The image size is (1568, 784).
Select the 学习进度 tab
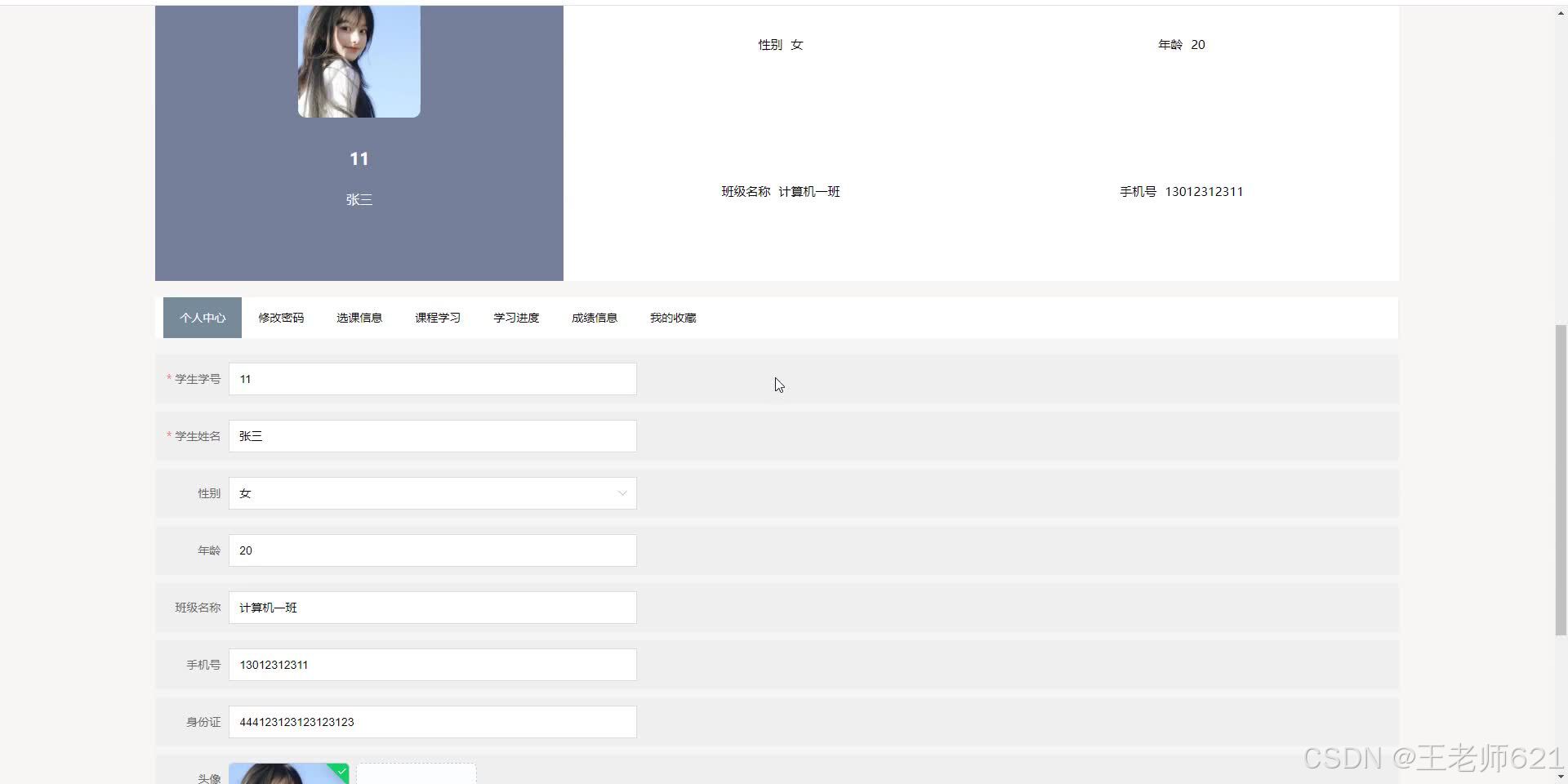click(516, 318)
